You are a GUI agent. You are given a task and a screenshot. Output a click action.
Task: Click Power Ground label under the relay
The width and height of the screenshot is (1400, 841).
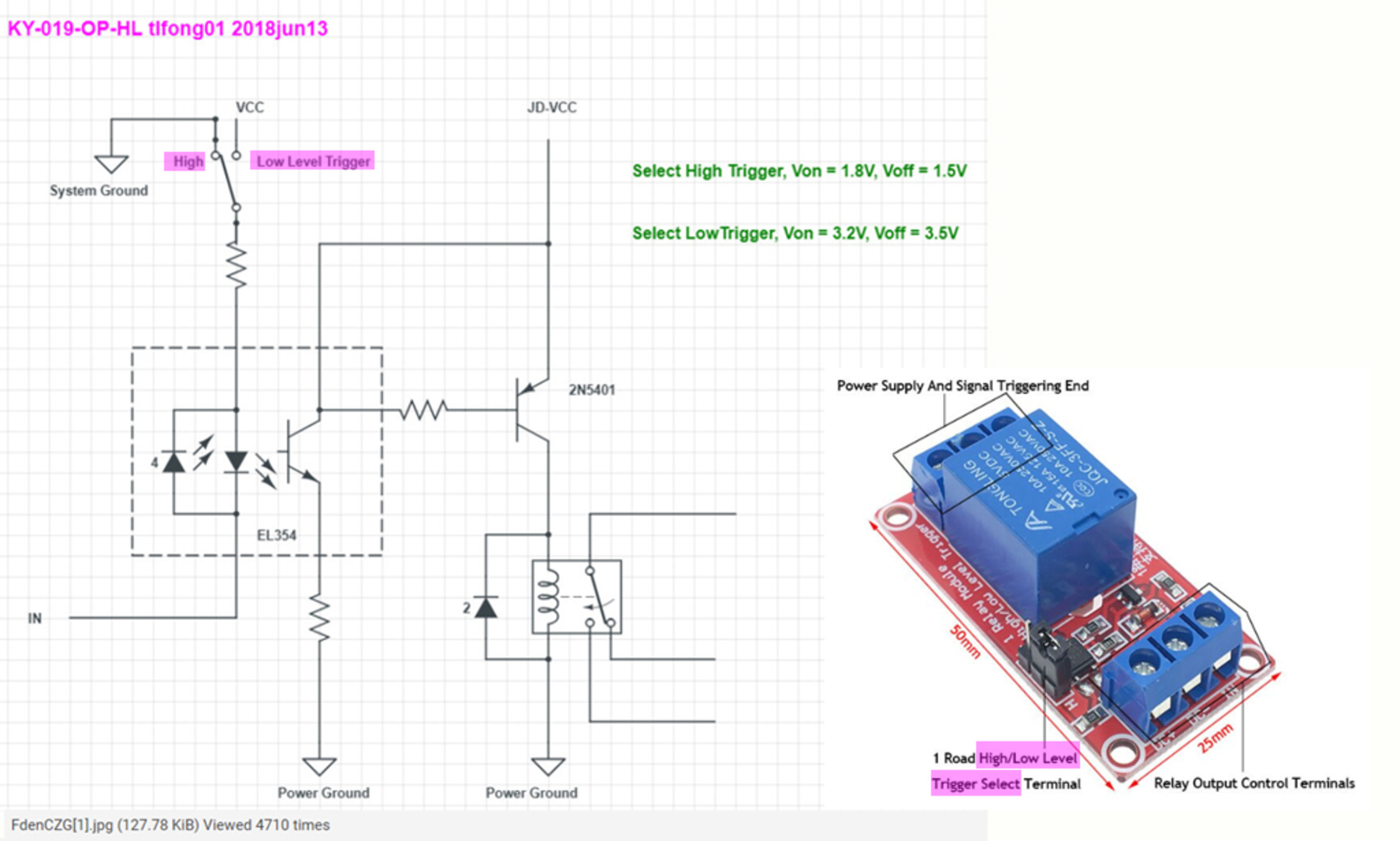[x=532, y=793]
